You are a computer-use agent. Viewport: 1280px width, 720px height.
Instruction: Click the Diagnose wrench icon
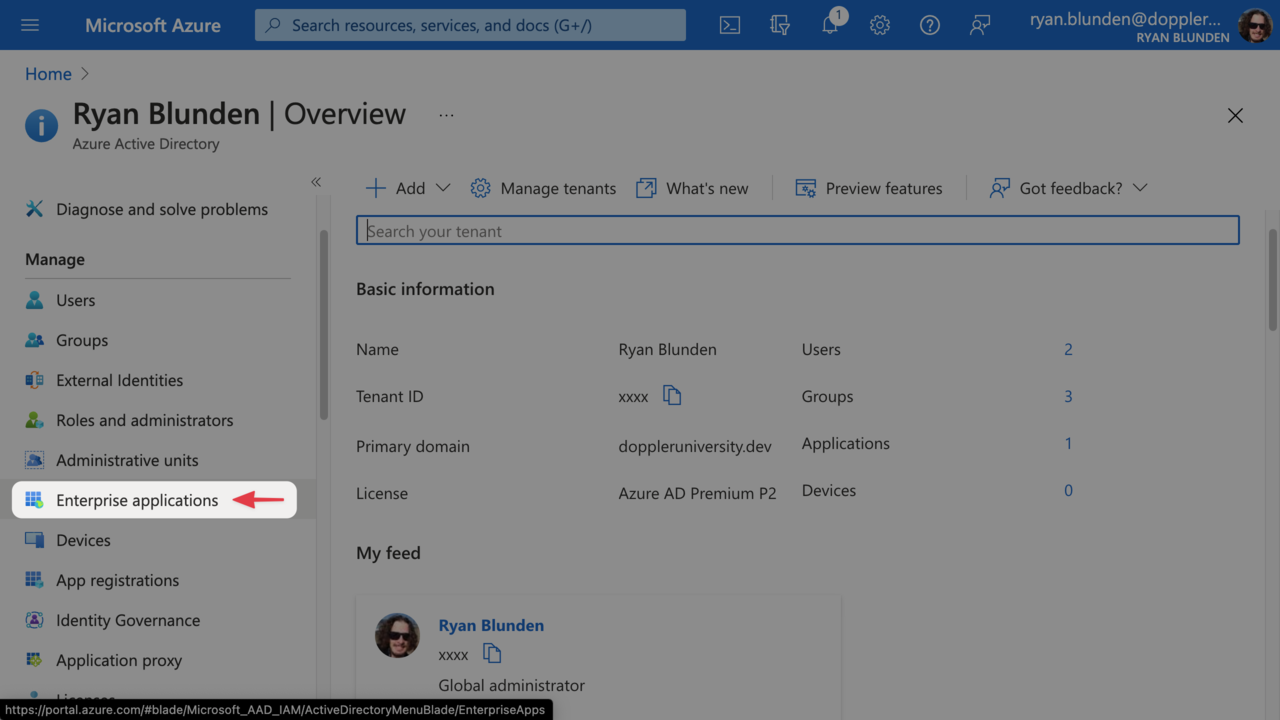tap(34, 209)
